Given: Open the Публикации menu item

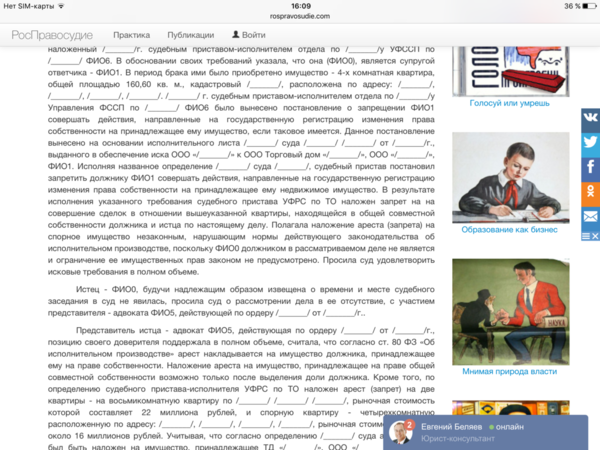Looking at the screenshot, I should coord(191,35).
